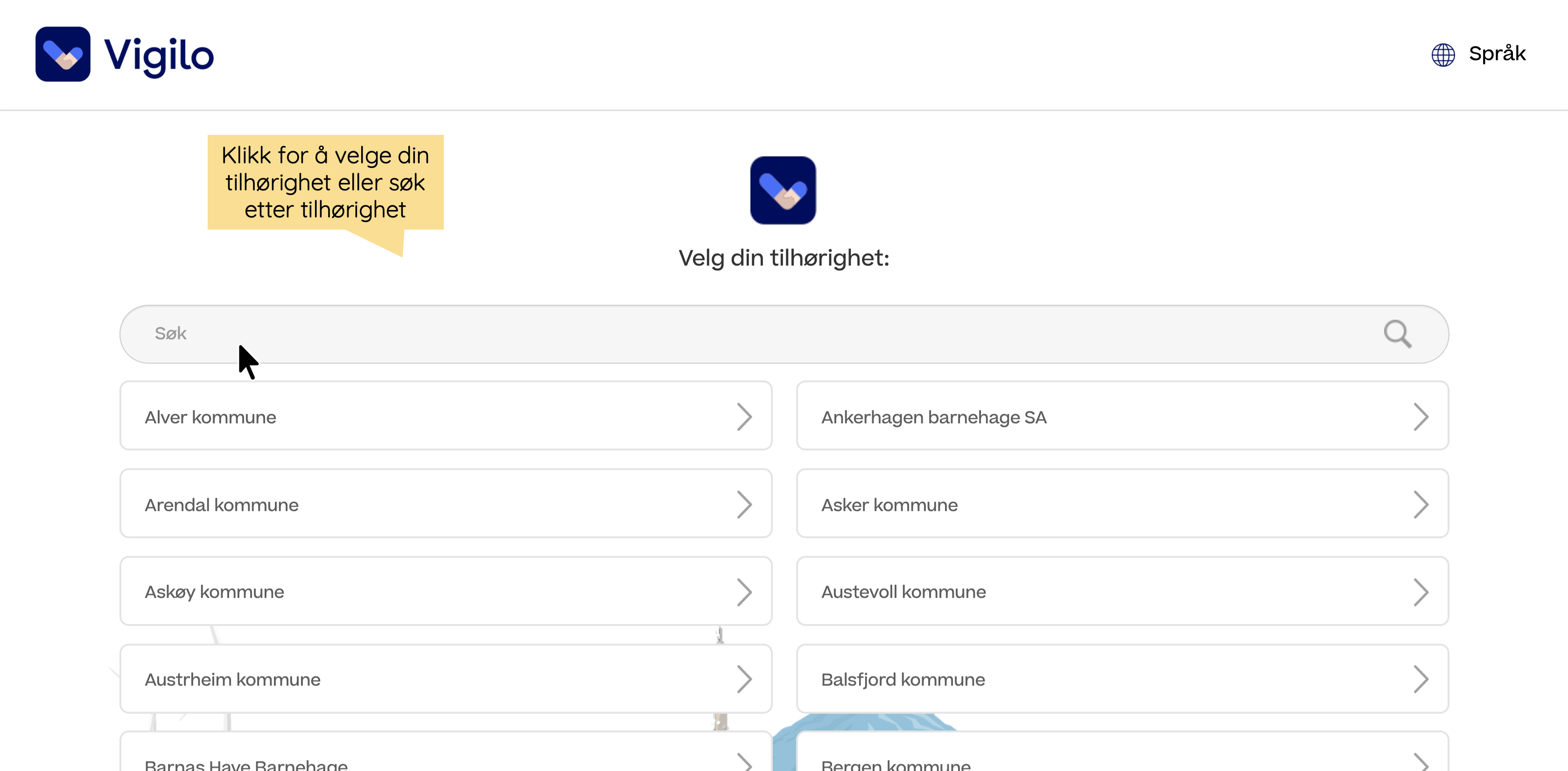The width and height of the screenshot is (1568, 771).
Task: Click the Vigilo logo in the top left
Action: tap(125, 54)
